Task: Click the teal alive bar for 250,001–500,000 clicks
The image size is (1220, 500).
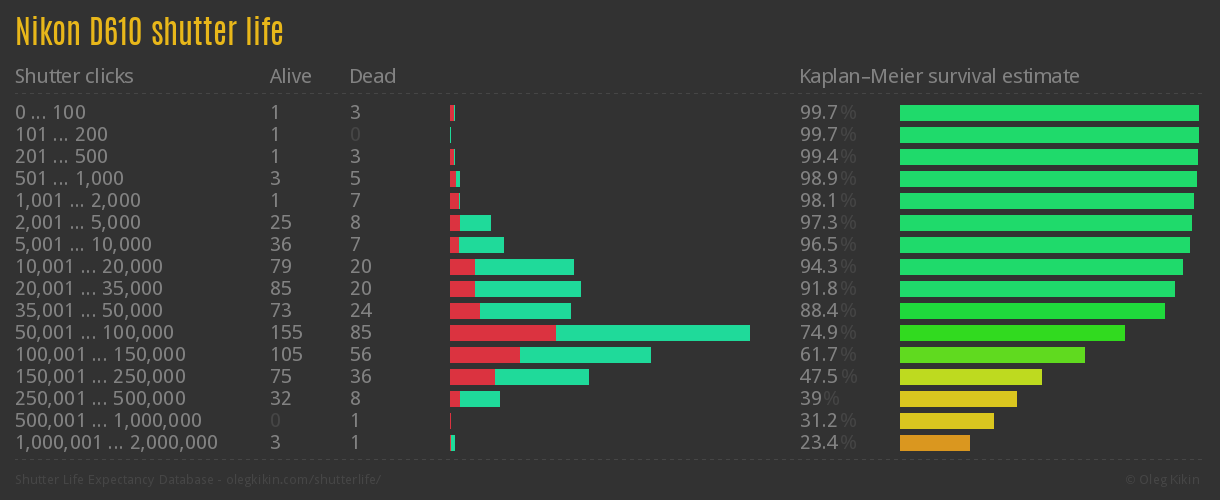Action: 479,399
